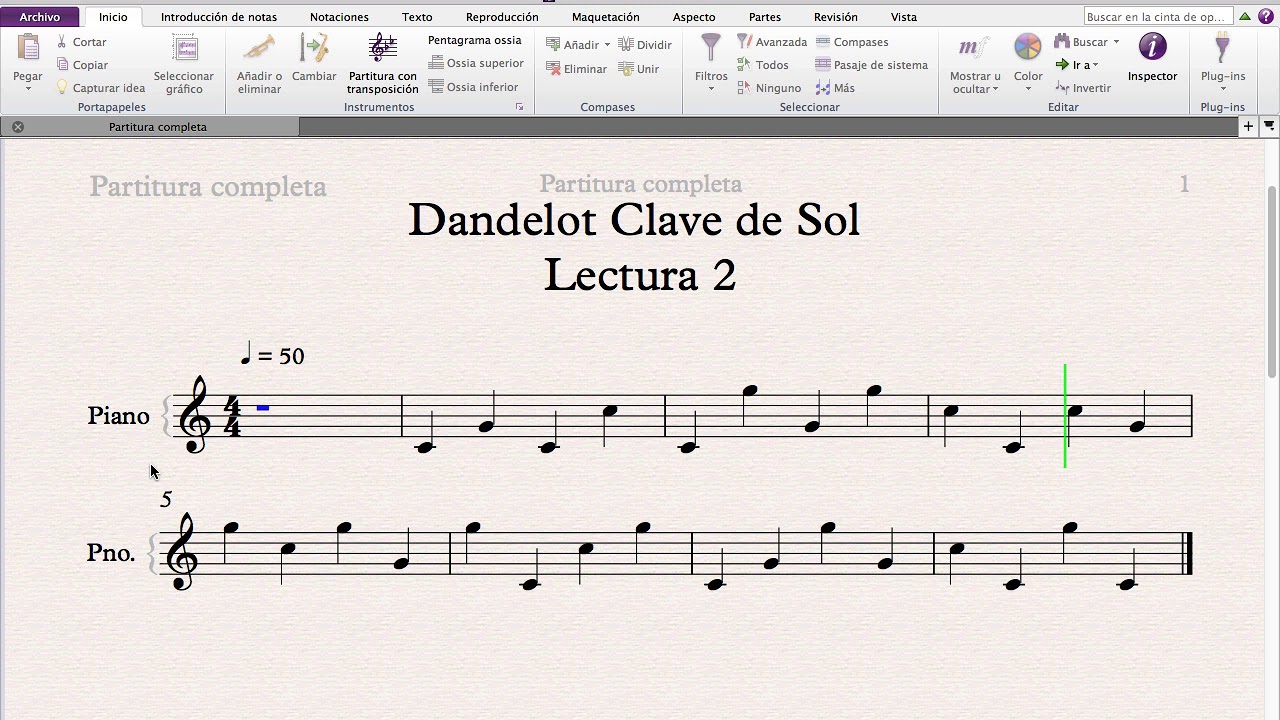Click the title Dandelot Clave de Sol
The width and height of the screenshot is (1280, 720).
[x=634, y=221]
